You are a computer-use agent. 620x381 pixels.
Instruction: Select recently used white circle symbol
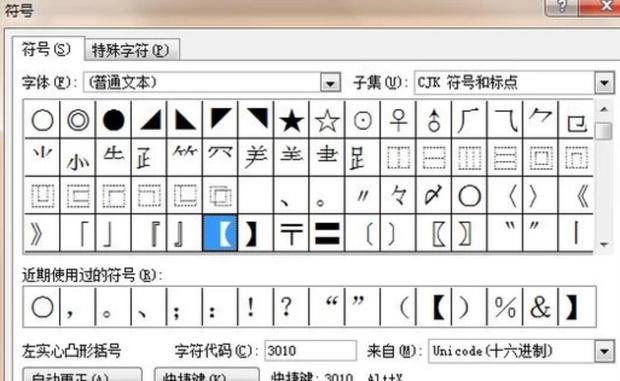pyautogui.click(x=42, y=307)
